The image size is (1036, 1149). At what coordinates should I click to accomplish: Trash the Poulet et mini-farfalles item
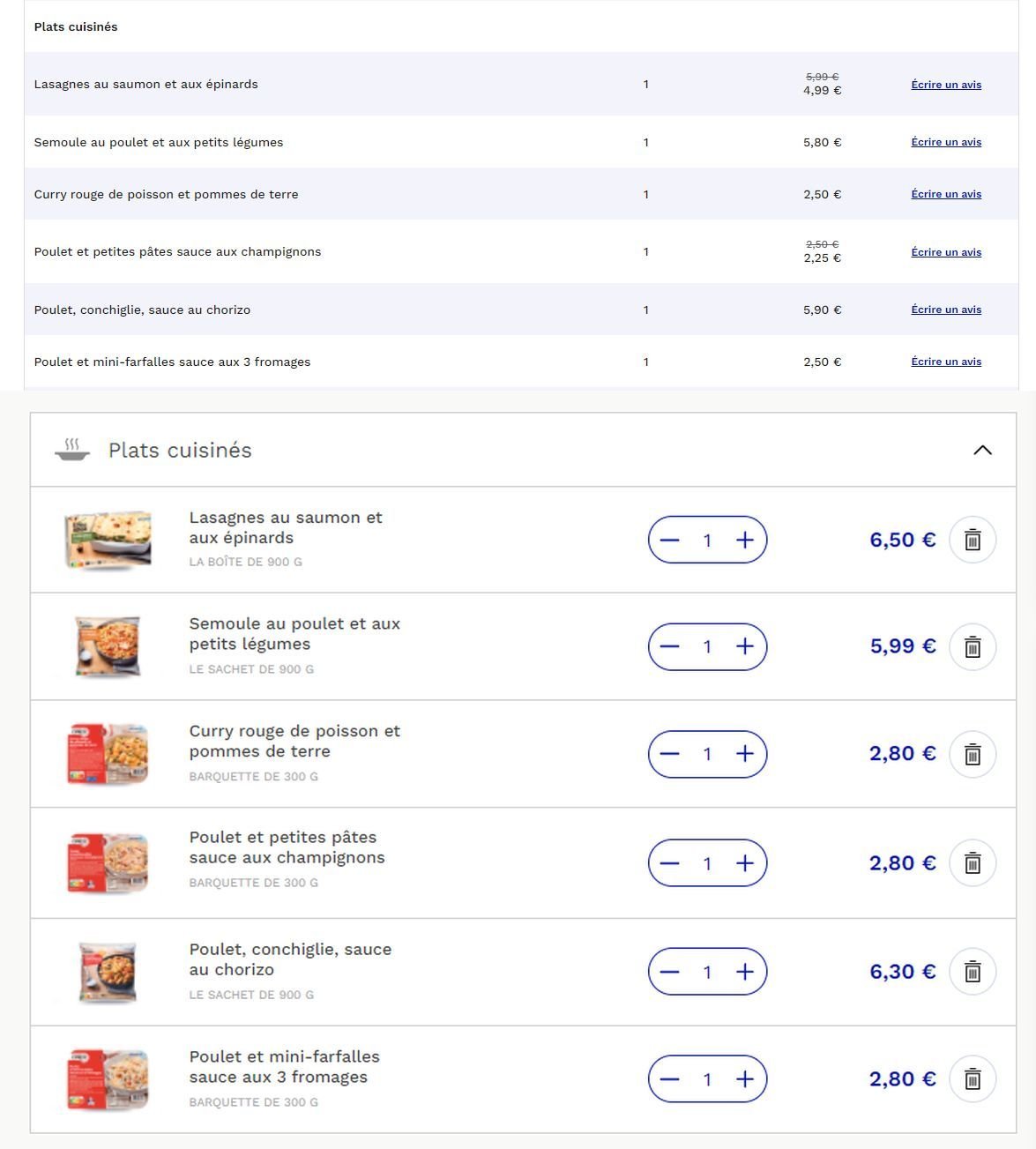click(x=973, y=1079)
